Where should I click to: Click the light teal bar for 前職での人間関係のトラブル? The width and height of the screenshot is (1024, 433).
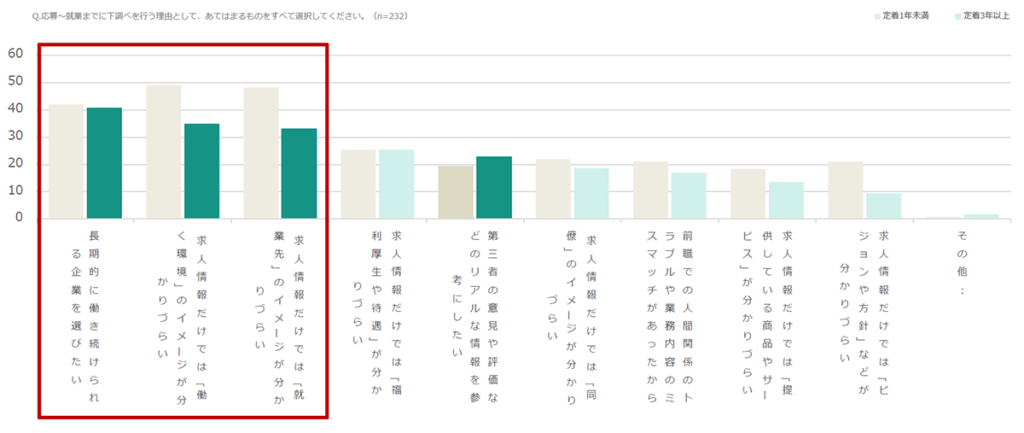pyautogui.click(x=688, y=195)
